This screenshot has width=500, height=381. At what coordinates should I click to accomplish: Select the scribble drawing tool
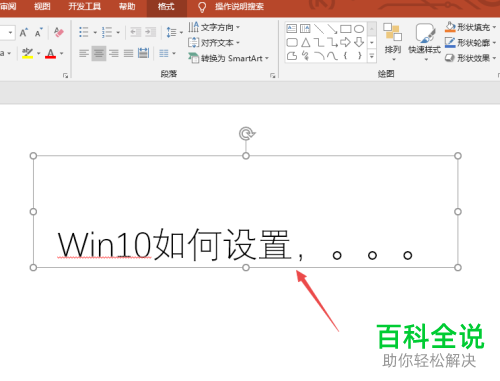pos(305,56)
